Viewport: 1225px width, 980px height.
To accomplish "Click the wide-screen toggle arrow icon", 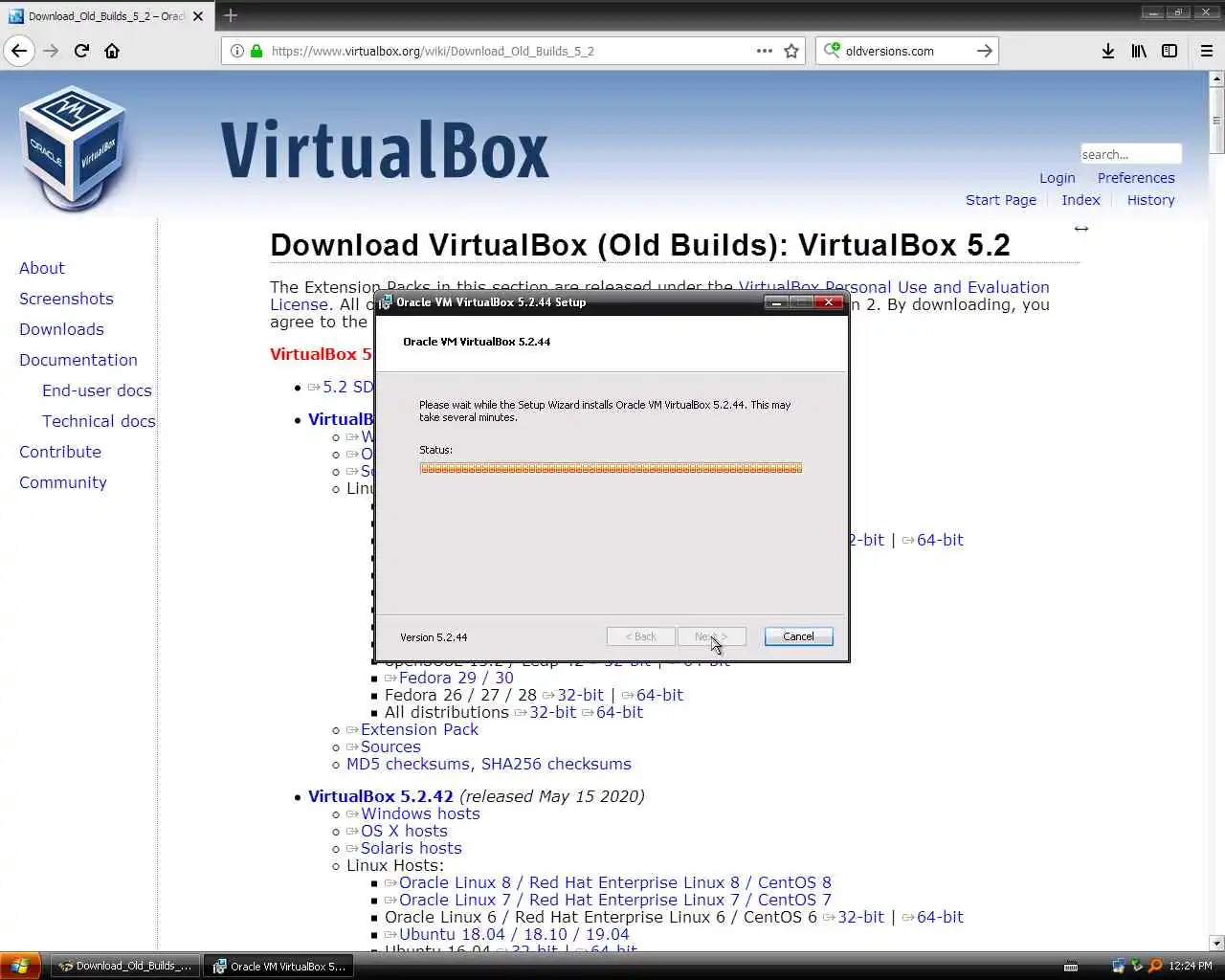I will (x=1081, y=229).
